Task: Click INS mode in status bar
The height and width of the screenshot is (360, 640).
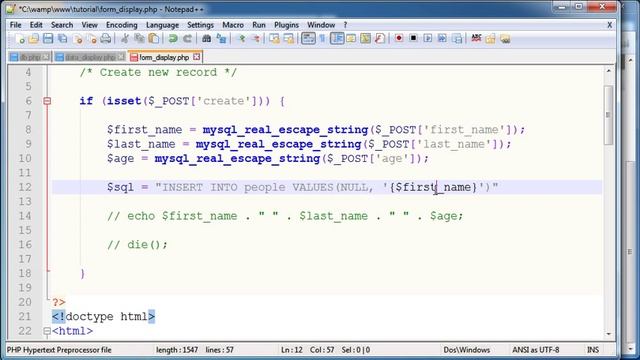Action: [593, 350]
